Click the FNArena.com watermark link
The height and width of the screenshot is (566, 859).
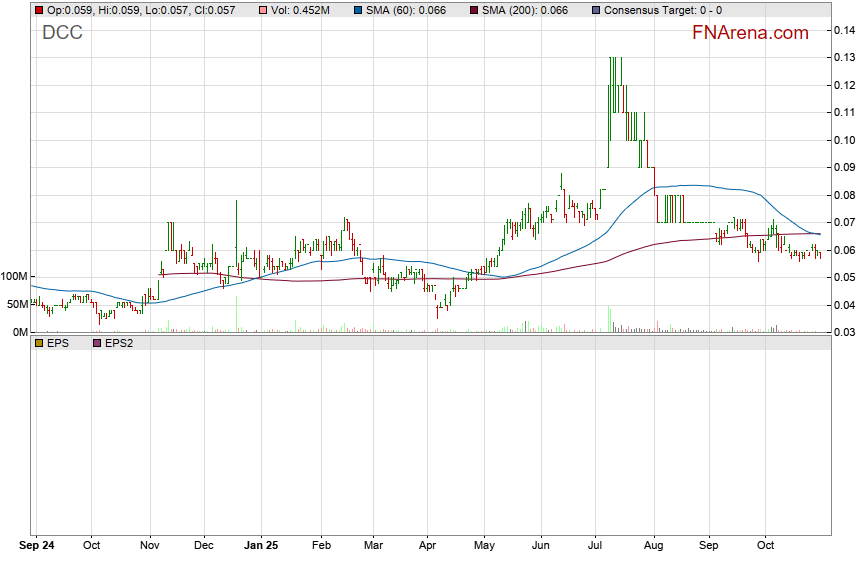(x=750, y=33)
